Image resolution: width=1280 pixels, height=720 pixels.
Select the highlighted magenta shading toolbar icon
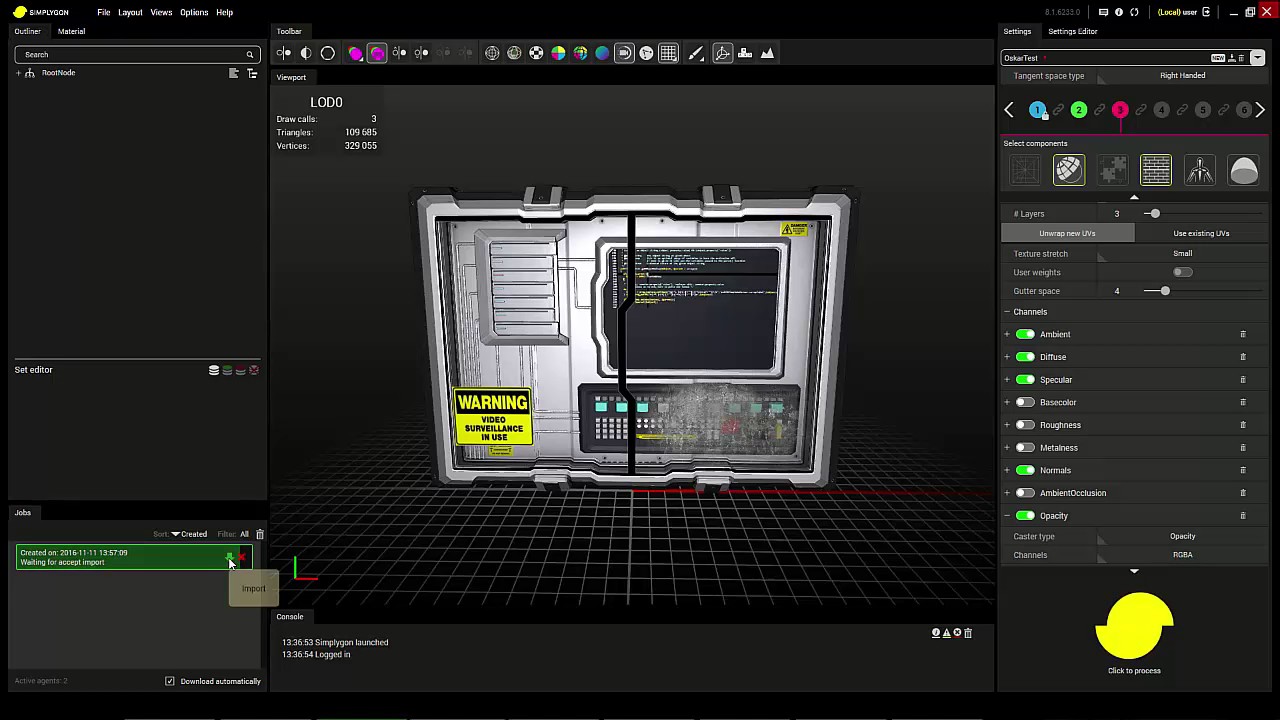coord(377,53)
